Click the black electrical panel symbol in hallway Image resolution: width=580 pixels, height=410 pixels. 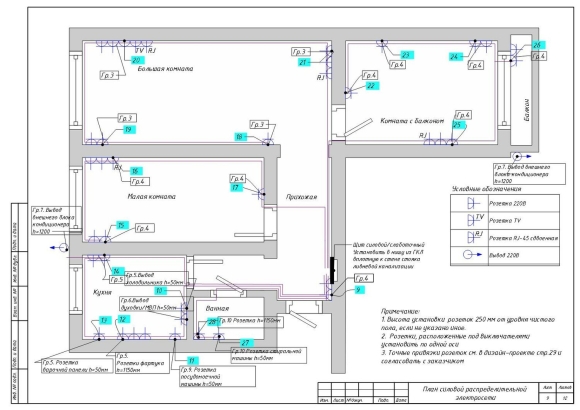point(332,270)
